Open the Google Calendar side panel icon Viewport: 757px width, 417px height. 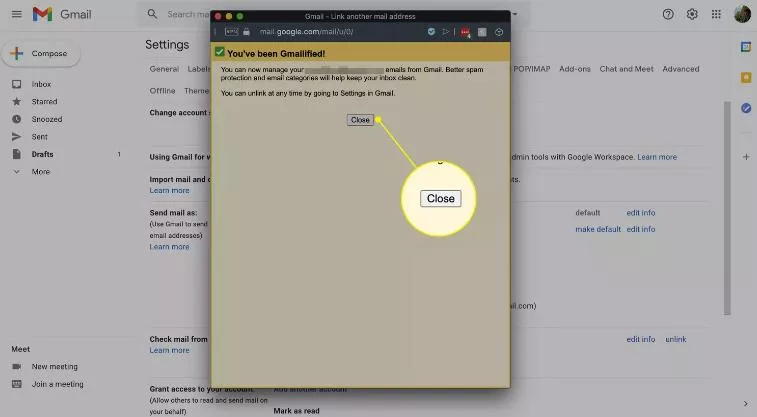(x=746, y=47)
